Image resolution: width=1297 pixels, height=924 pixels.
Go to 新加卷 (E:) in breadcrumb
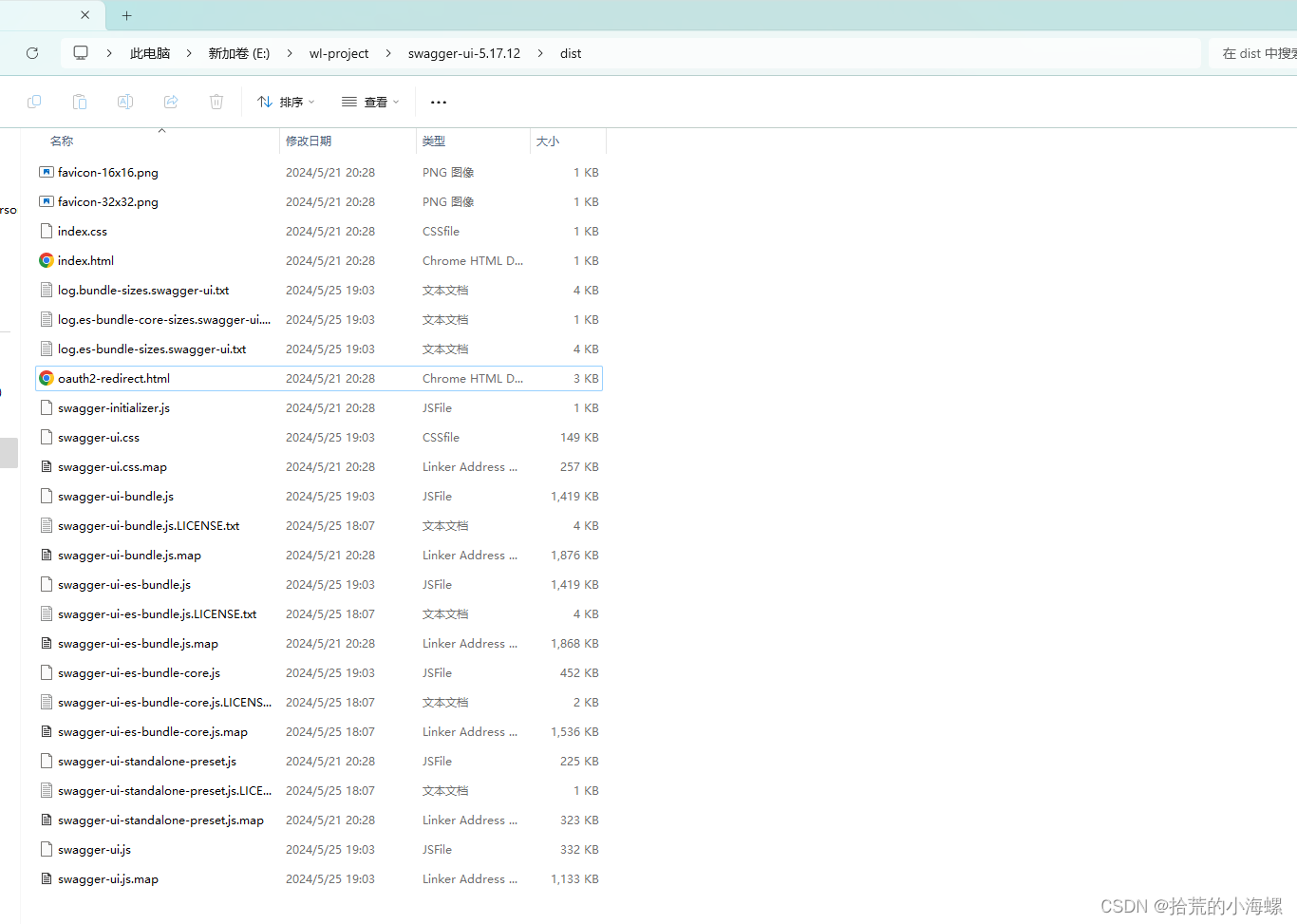point(239,53)
